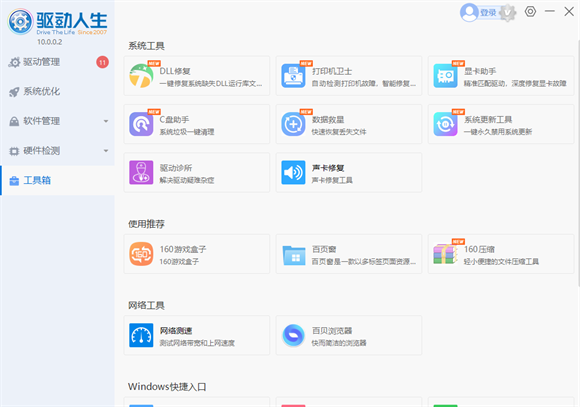Screen dimensions: 580x407
Task: Launch the 网络测速 speedometer icon
Action: point(141,335)
